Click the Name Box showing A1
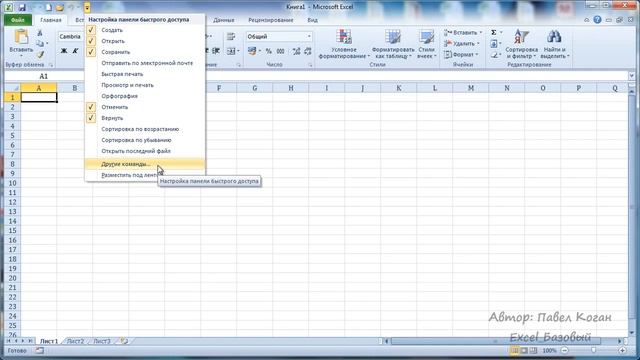The width and height of the screenshot is (640, 360). point(43,76)
